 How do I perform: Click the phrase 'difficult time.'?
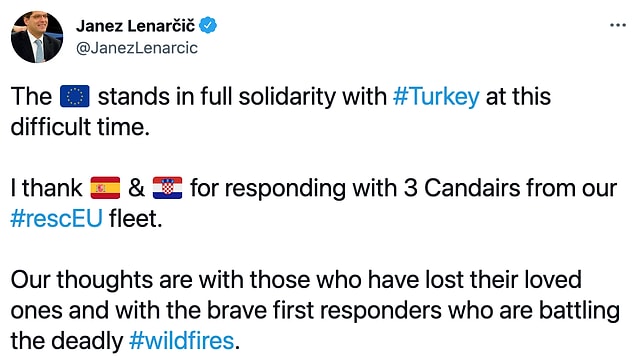80,127
